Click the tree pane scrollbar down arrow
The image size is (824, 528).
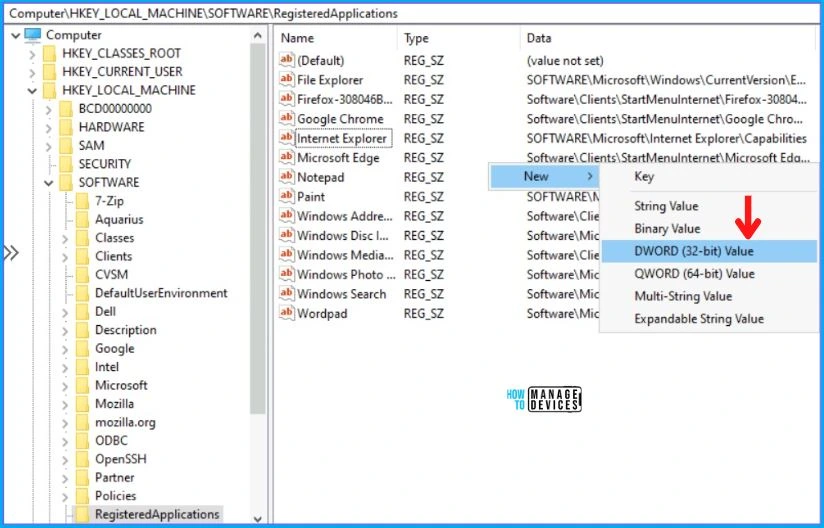tap(258, 519)
